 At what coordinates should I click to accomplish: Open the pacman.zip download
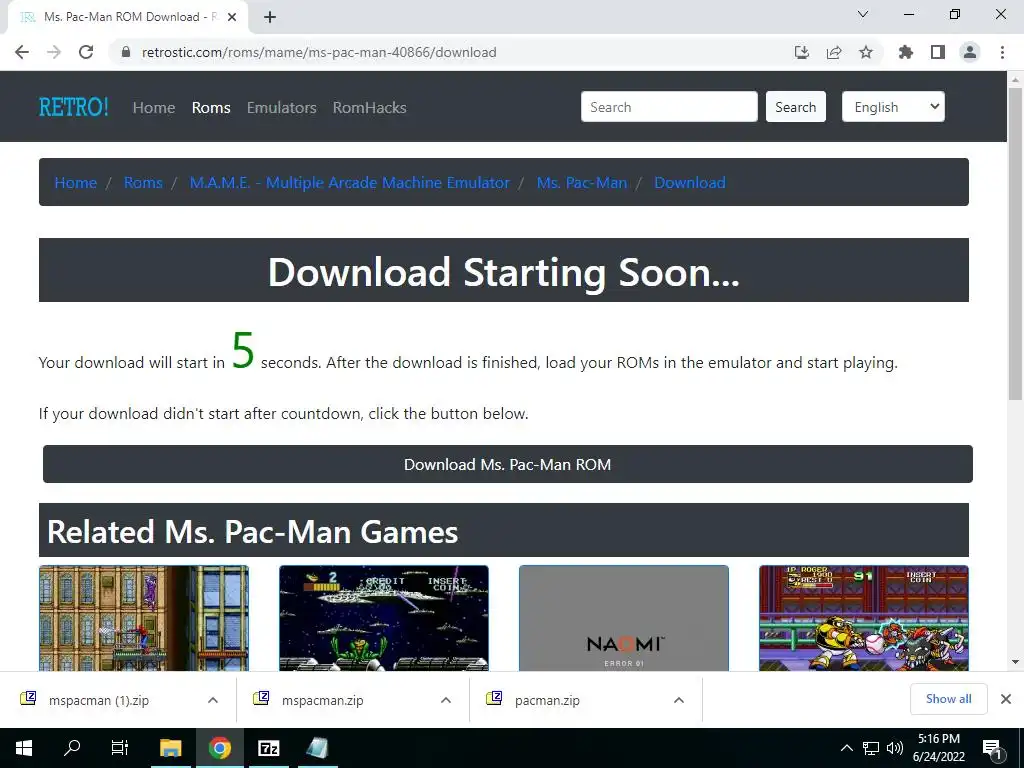547,700
